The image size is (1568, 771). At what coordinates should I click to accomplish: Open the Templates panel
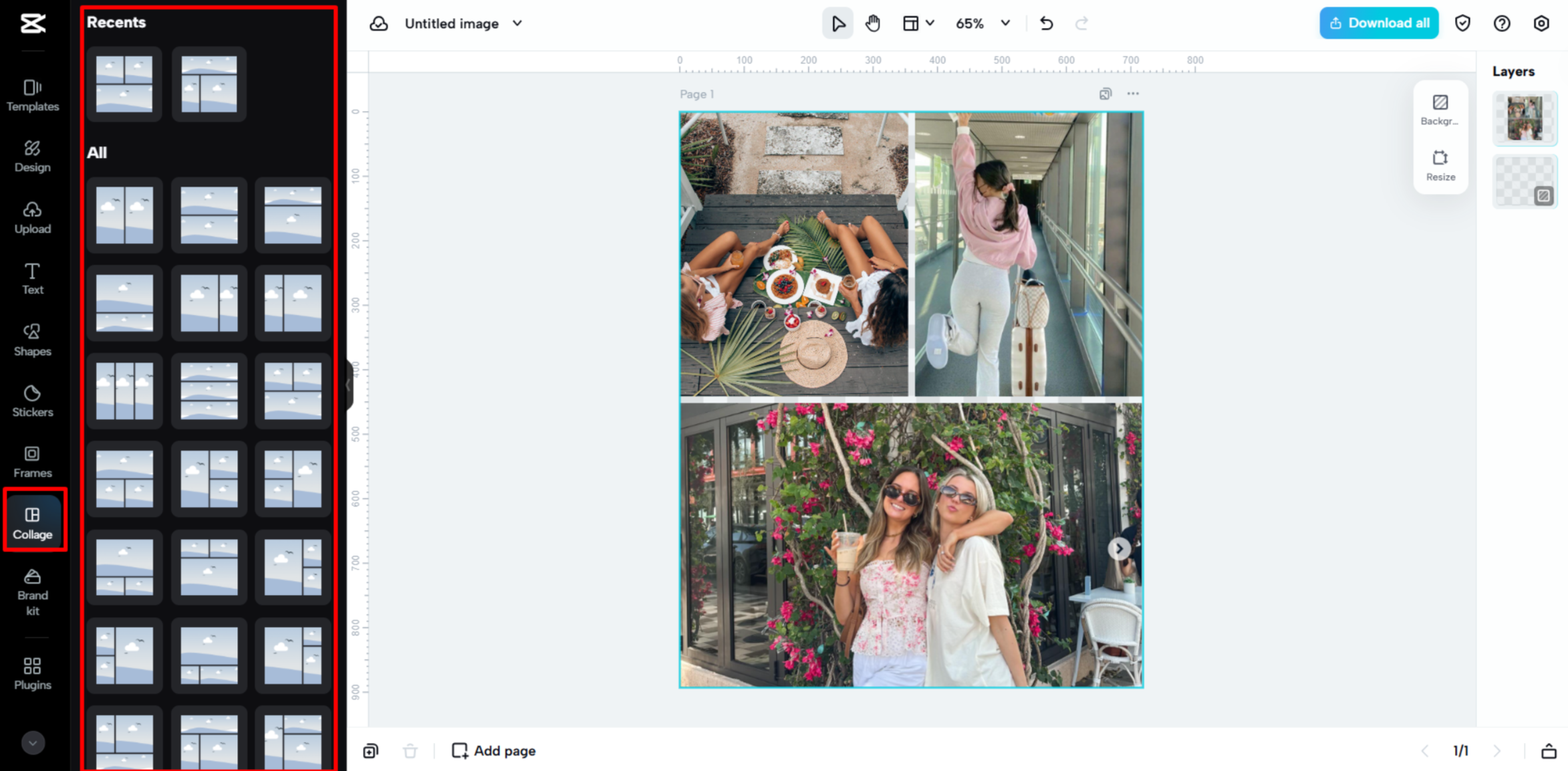[x=32, y=94]
